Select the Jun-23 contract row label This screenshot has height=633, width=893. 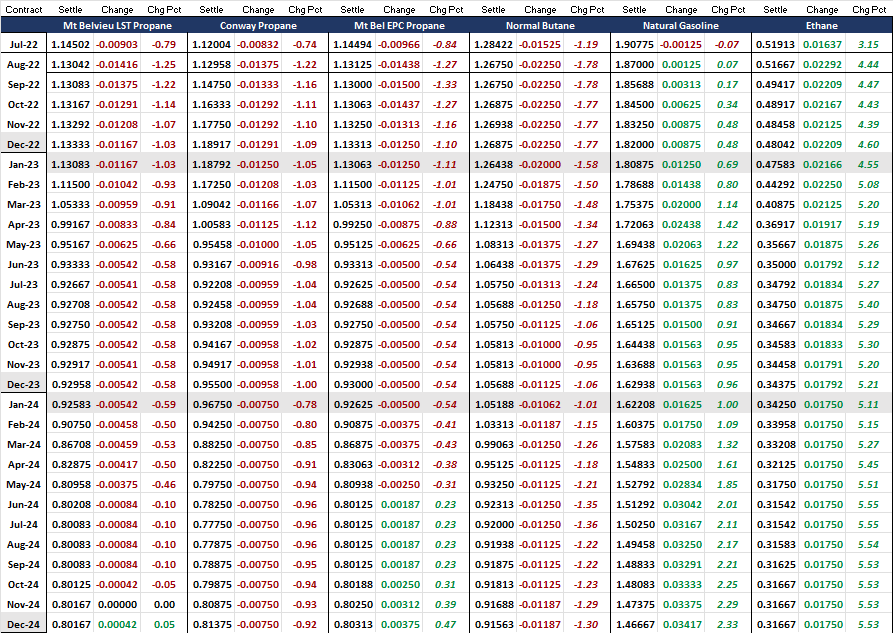point(23,264)
